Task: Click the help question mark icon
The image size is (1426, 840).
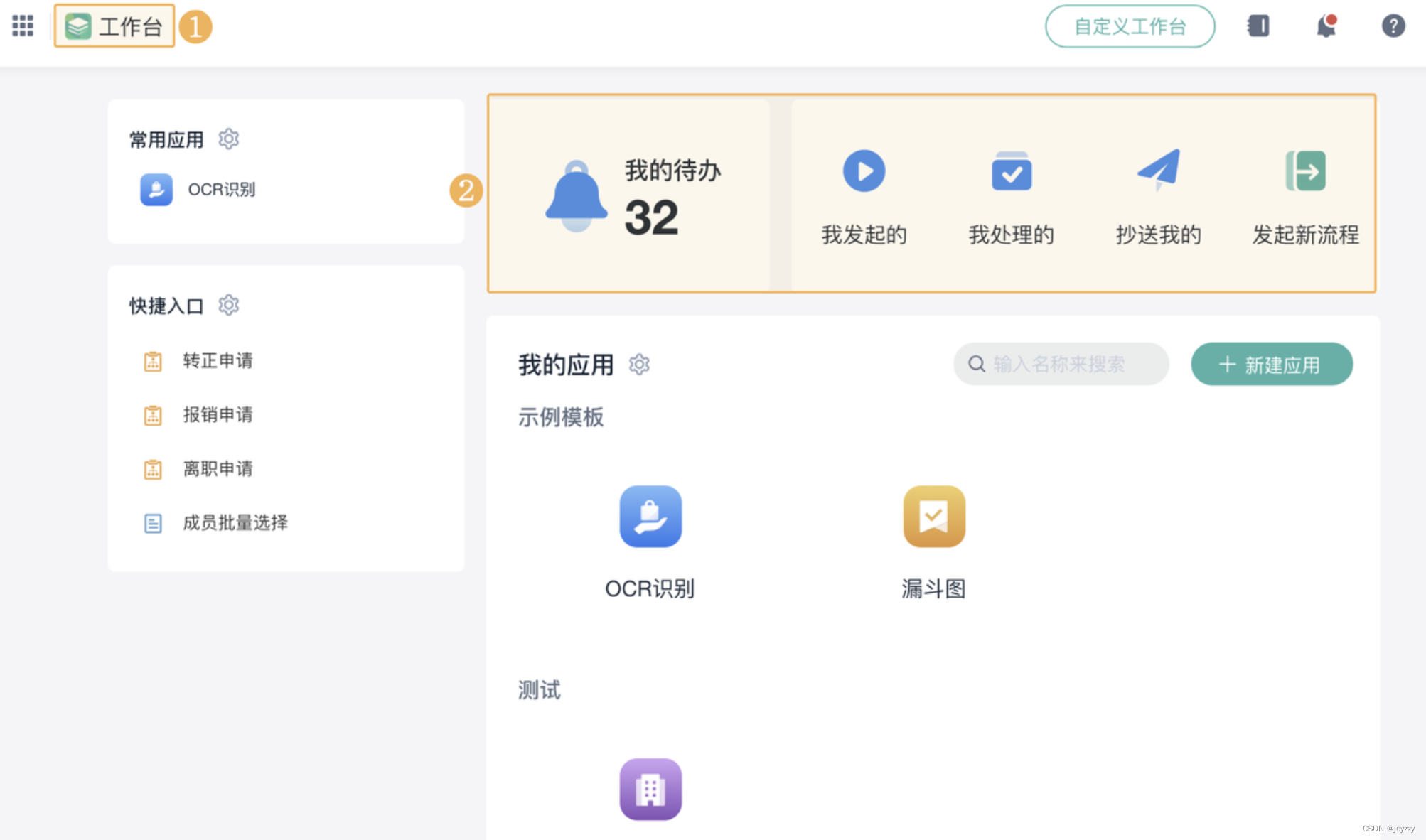Action: 1393,26
